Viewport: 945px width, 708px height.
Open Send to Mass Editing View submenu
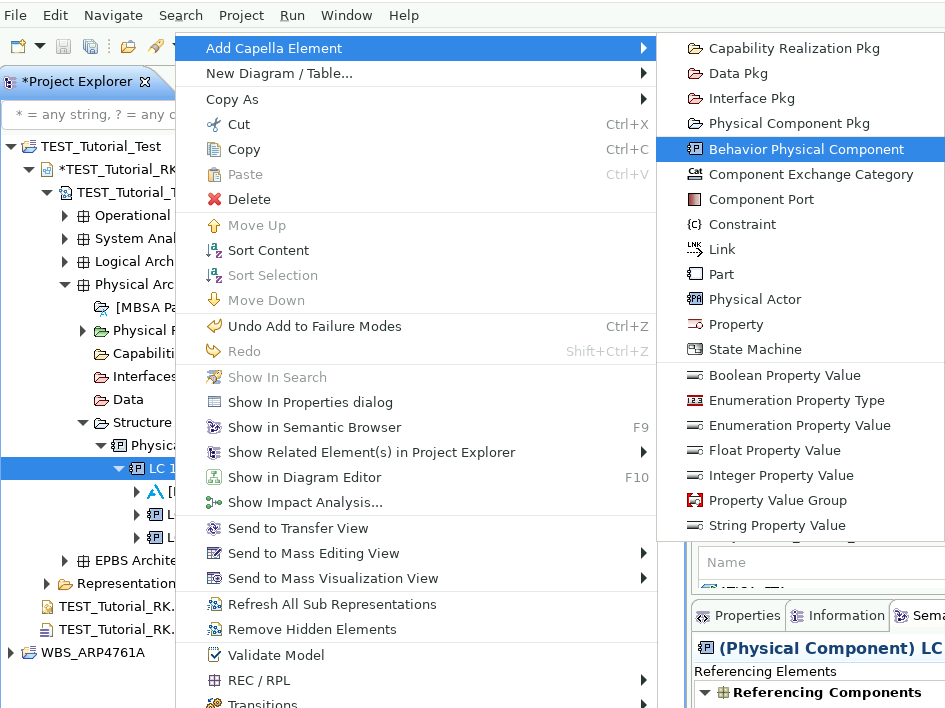(416, 554)
